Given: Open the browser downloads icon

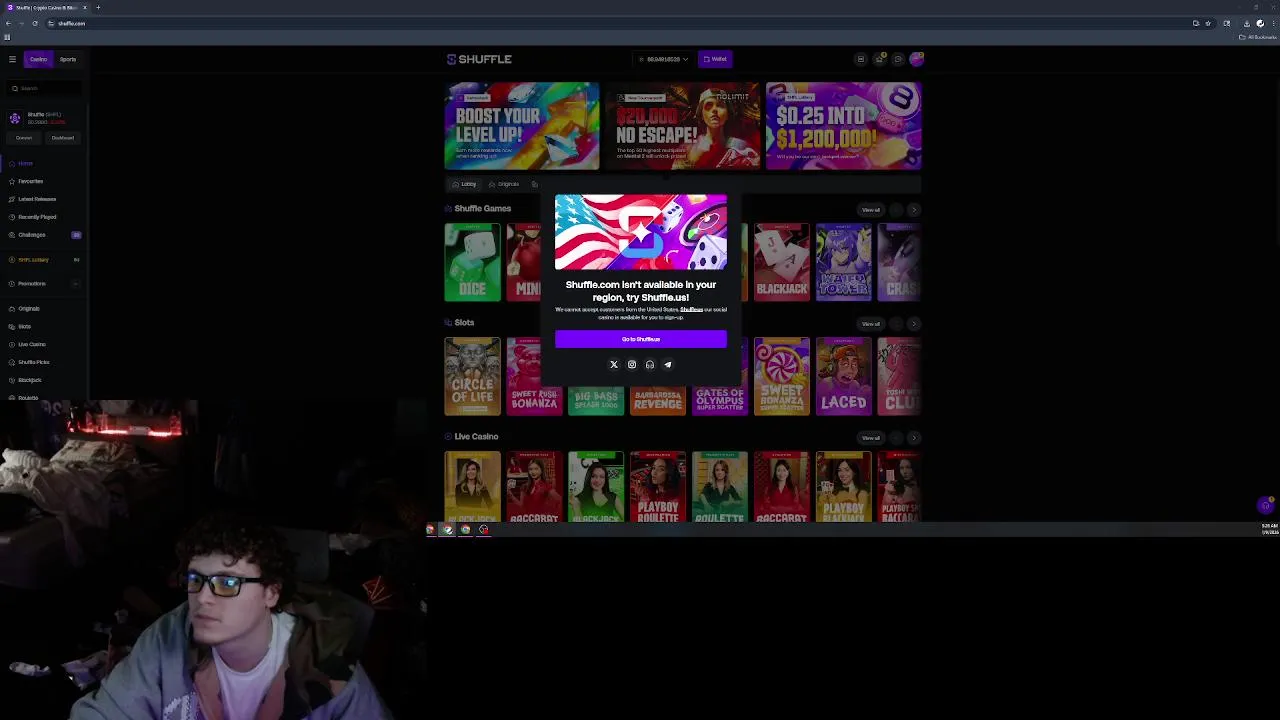Looking at the screenshot, I should (1246, 23).
